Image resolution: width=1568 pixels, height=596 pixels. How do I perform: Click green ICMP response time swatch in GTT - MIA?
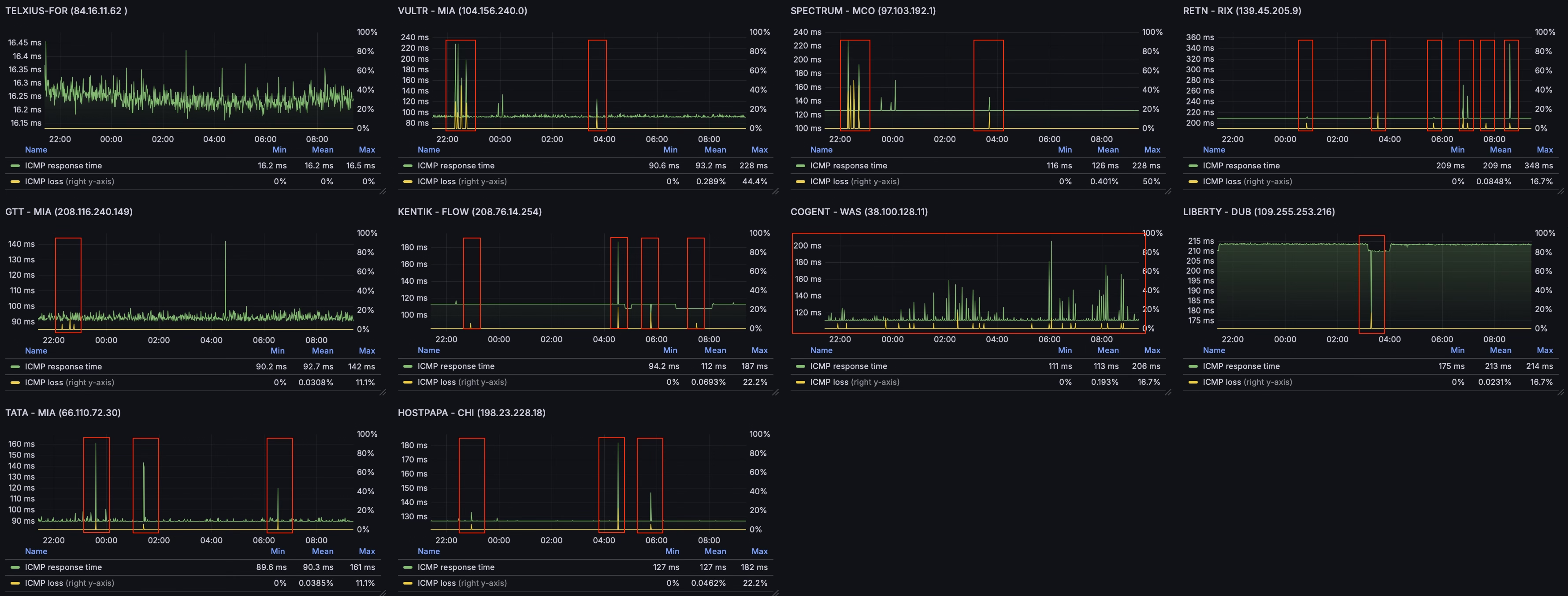(x=15, y=366)
